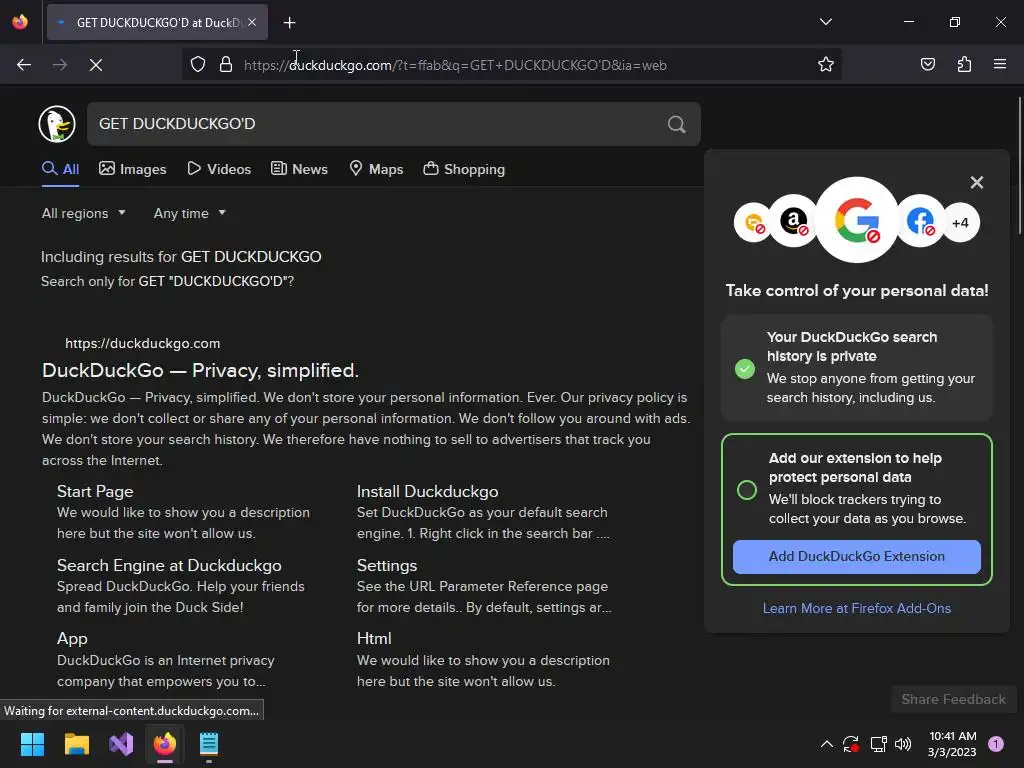Open Search Engine at Duckduckgo sitelink
The width and height of the screenshot is (1024, 768).
[x=169, y=566]
